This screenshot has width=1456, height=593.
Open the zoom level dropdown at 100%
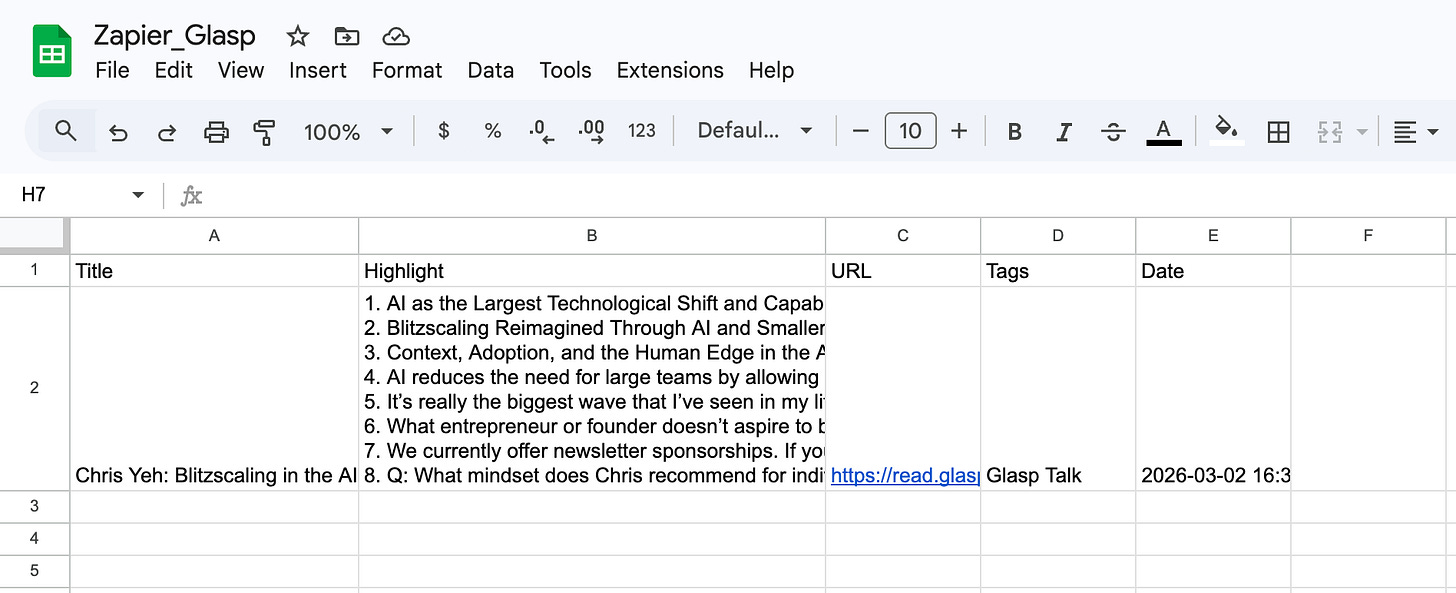click(349, 131)
